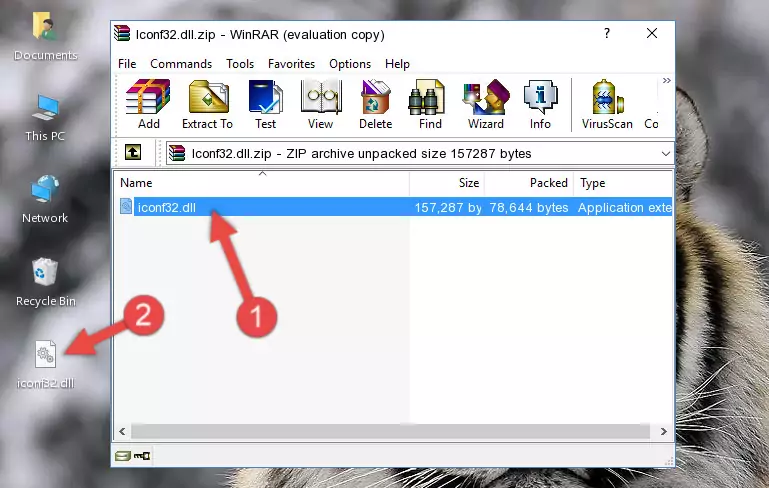Image resolution: width=769 pixels, height=488 pixels.
Task: Open the View file tool
Action: [x=321, y=104]
